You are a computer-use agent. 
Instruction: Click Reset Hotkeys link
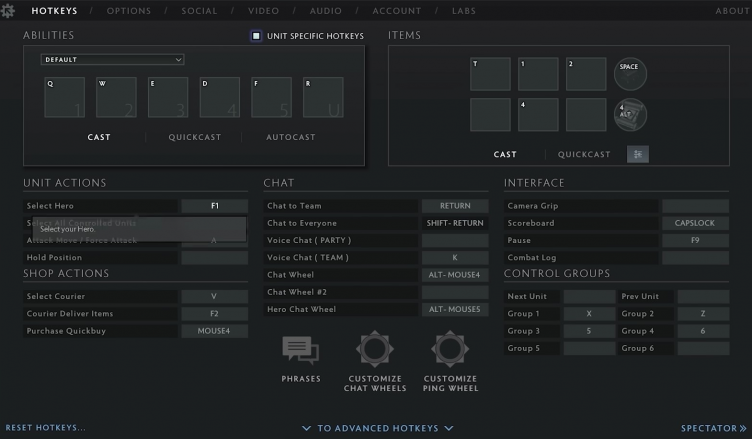click(45, 428)
